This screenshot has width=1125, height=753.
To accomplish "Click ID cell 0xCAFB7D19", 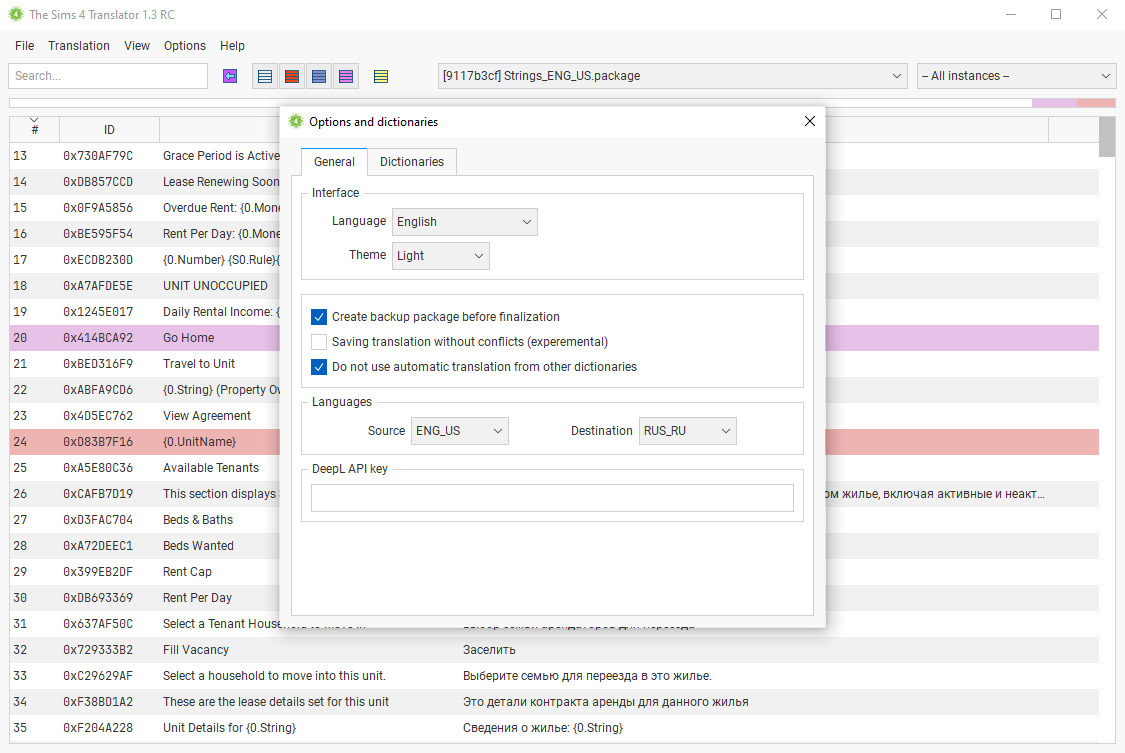I will click(x=98, y=493).
